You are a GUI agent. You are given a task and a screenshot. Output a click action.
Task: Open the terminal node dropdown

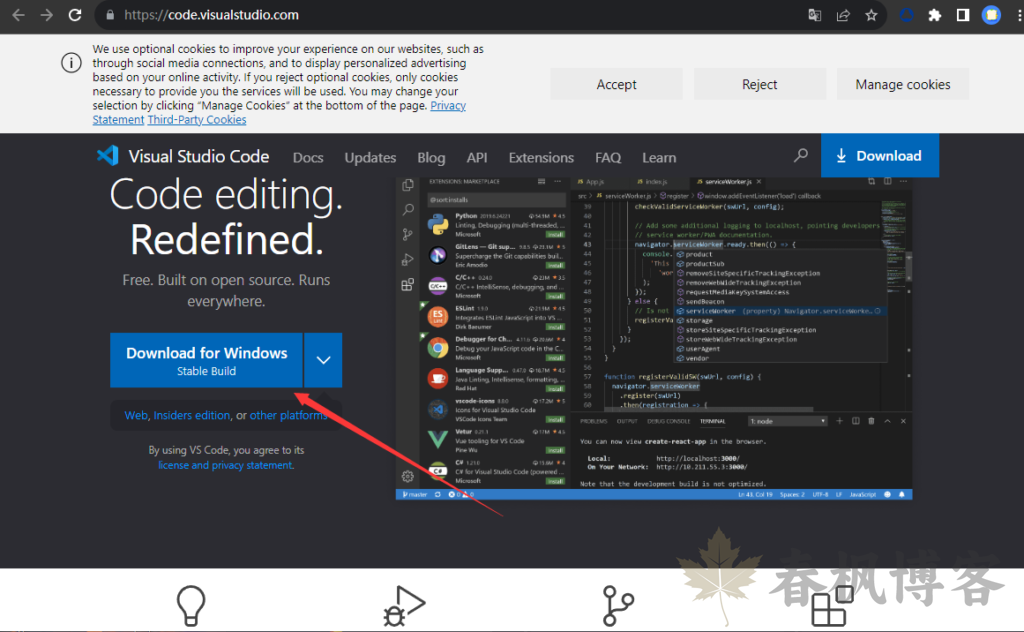[x=788, y=421]
